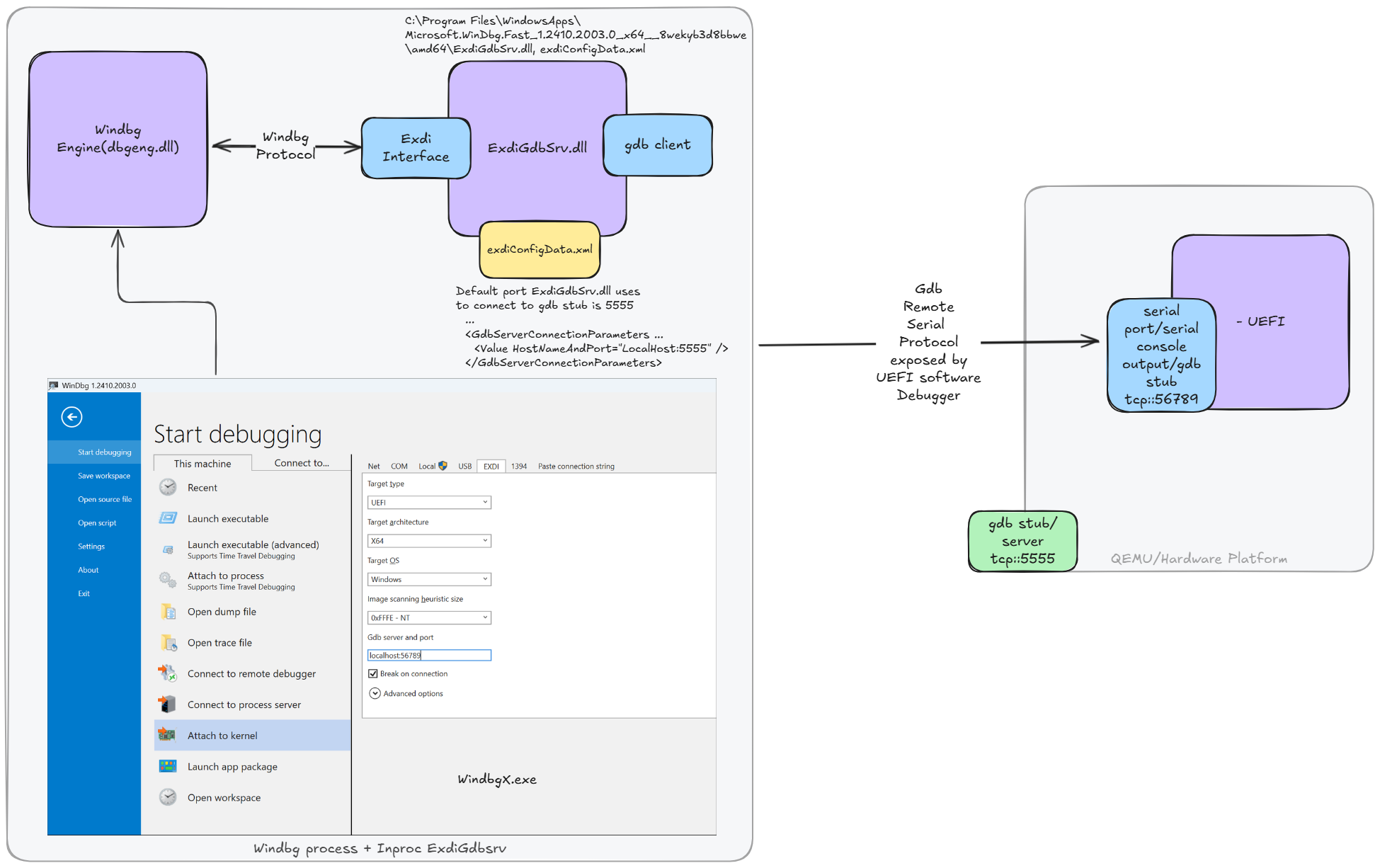Toggle Break on connection checkbox
This screenshot has width=1380, height=868.
pyautogui.click(x=372, y=673)
